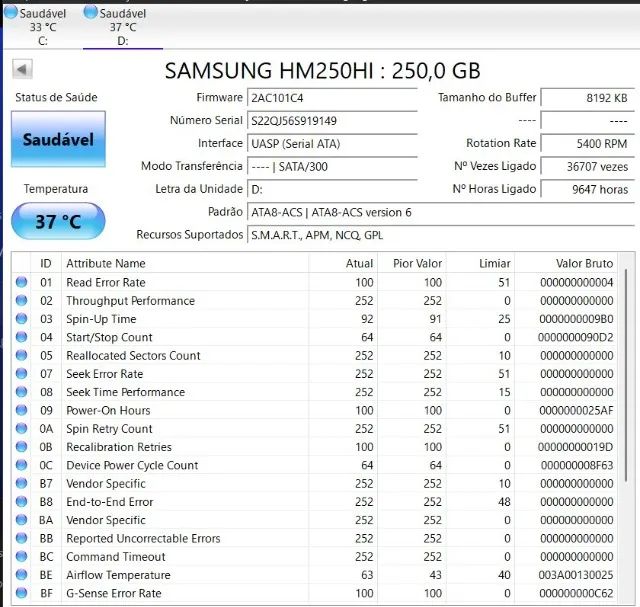Click the blue health orb on C: tab
This screenshot has width=640, height=607.
[x=11, y=12]
